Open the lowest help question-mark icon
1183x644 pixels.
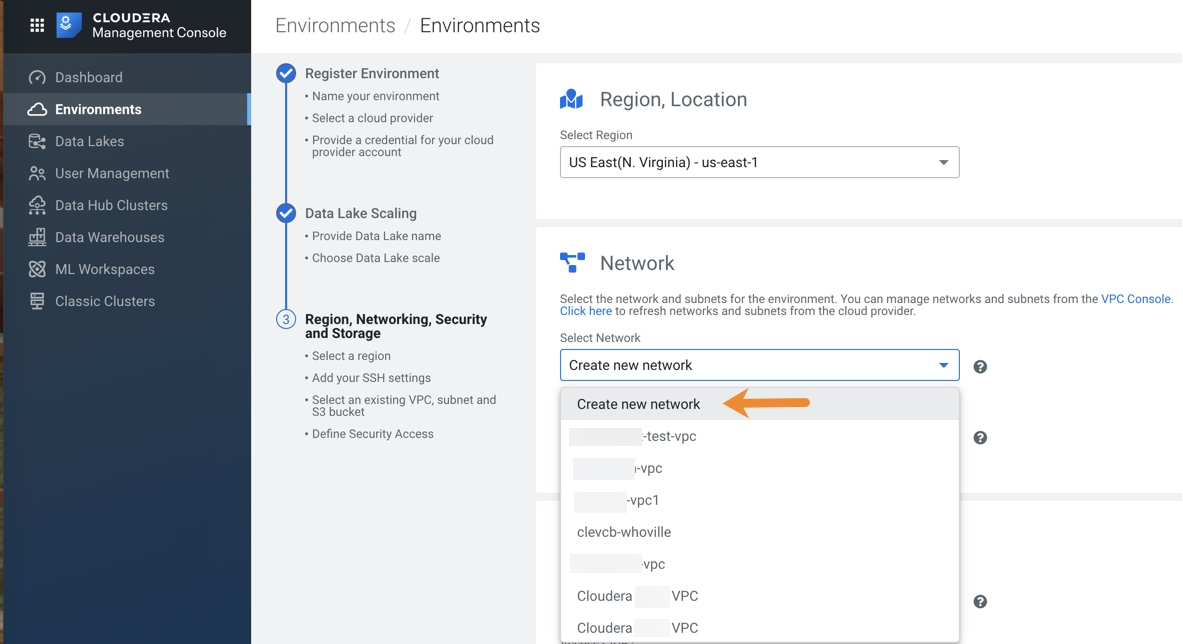(x=980, y=602)
